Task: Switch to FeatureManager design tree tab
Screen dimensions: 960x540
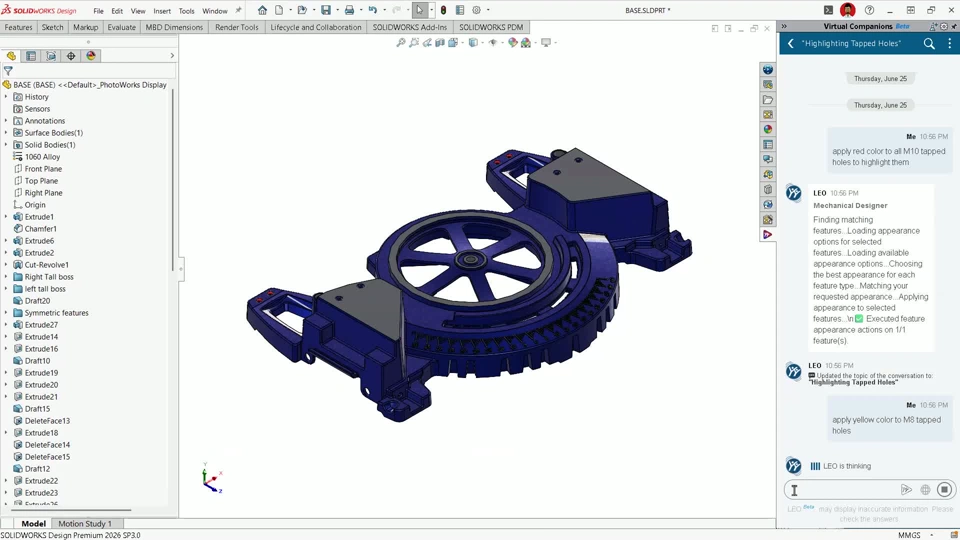Action: coord(11,56)
